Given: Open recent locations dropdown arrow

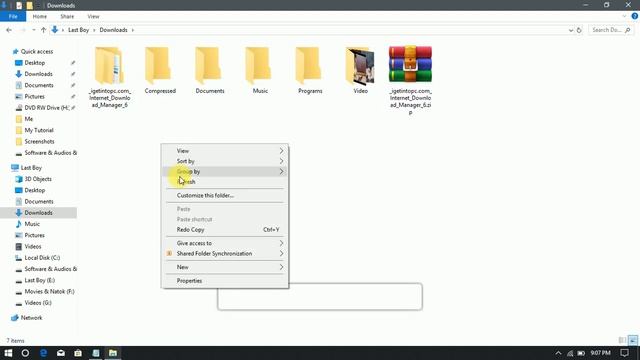Looking at the screenshot, I should click(33, 30).
